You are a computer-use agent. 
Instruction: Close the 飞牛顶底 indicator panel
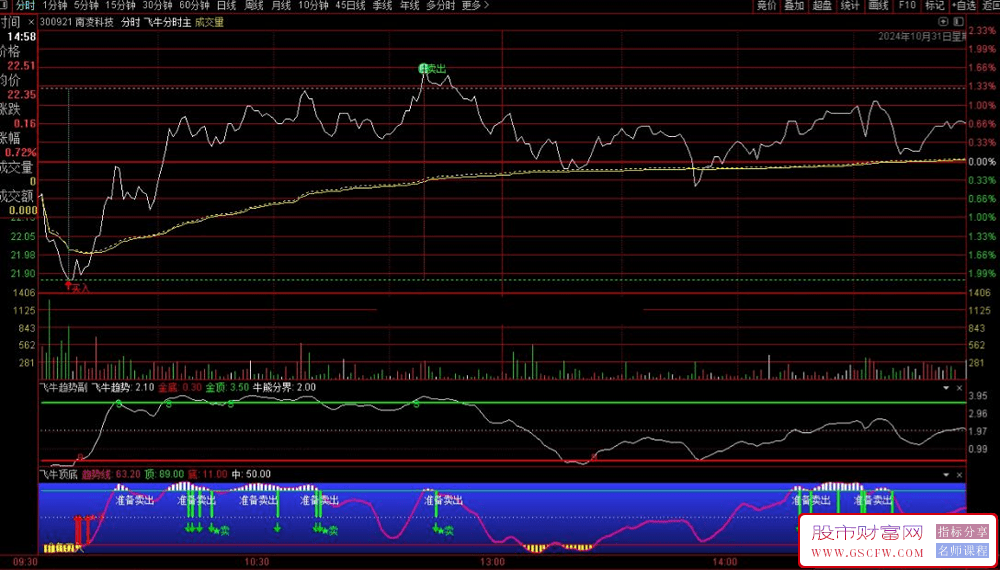[x=959, y=474]
